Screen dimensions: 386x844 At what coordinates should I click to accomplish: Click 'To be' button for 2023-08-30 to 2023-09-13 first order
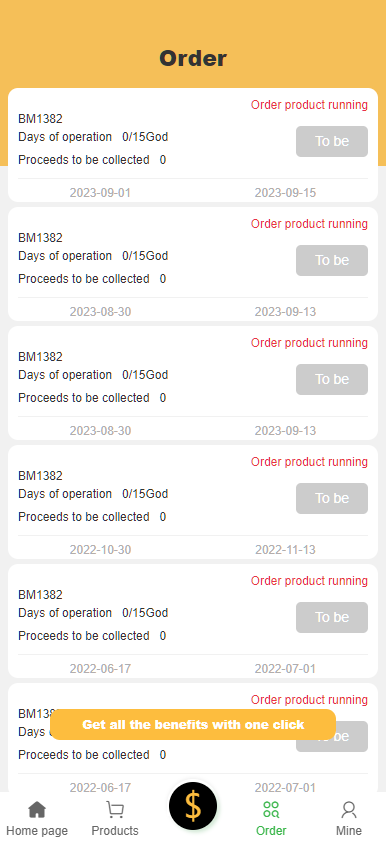[x=332, y=260]
